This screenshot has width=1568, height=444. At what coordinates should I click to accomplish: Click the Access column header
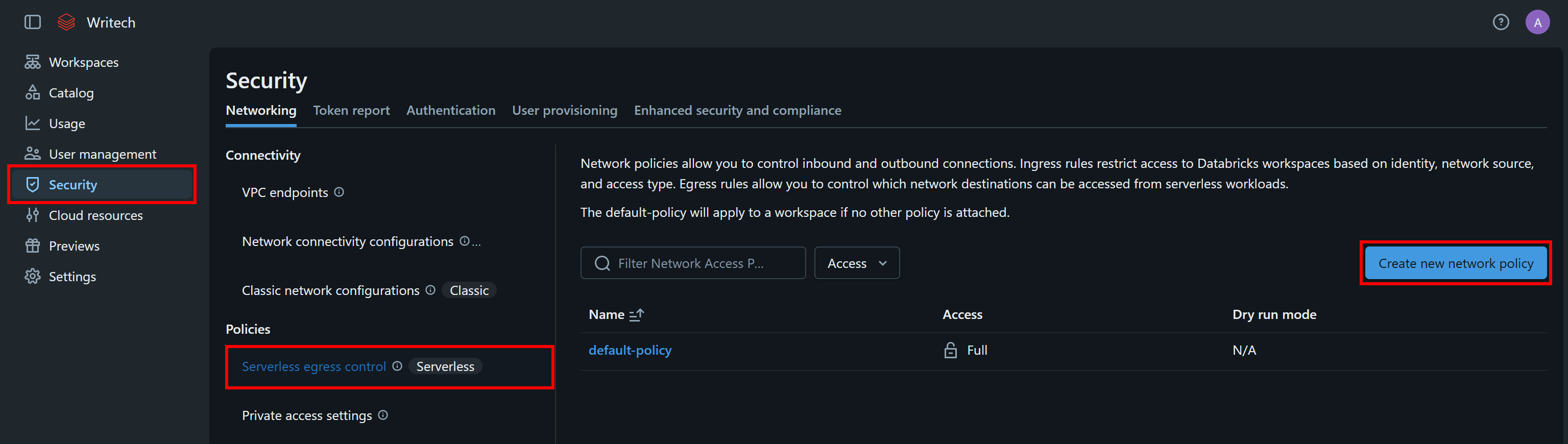[x=962, y=314]
